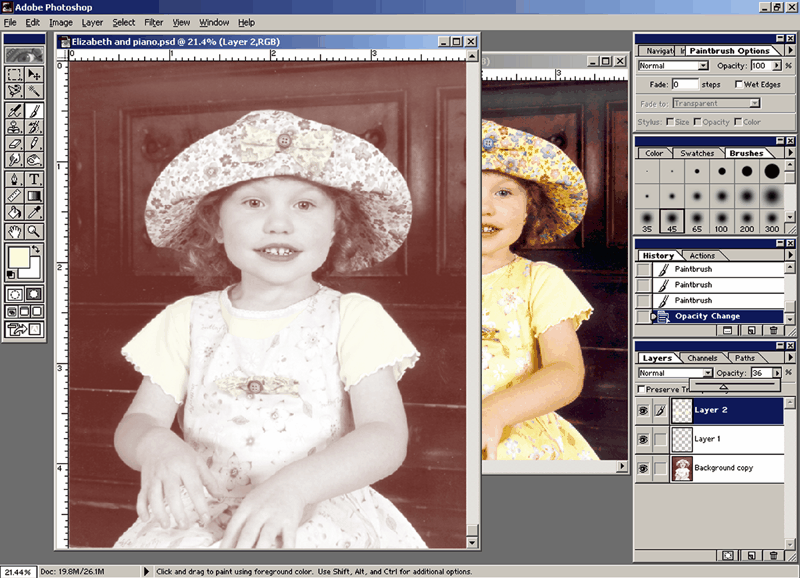Viewport: 800px width, 578px height.
Task: Click the foreground color swatch
Action: click(x=18, y=259)
